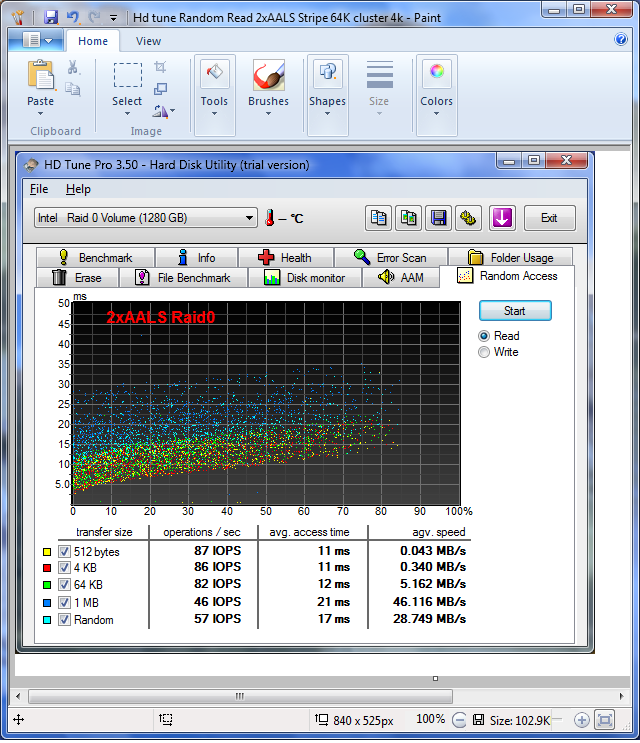The width and height of the screenshot is (640, 743).
Task: Switch to the Error Scan tab
Action: coord(391,258)
